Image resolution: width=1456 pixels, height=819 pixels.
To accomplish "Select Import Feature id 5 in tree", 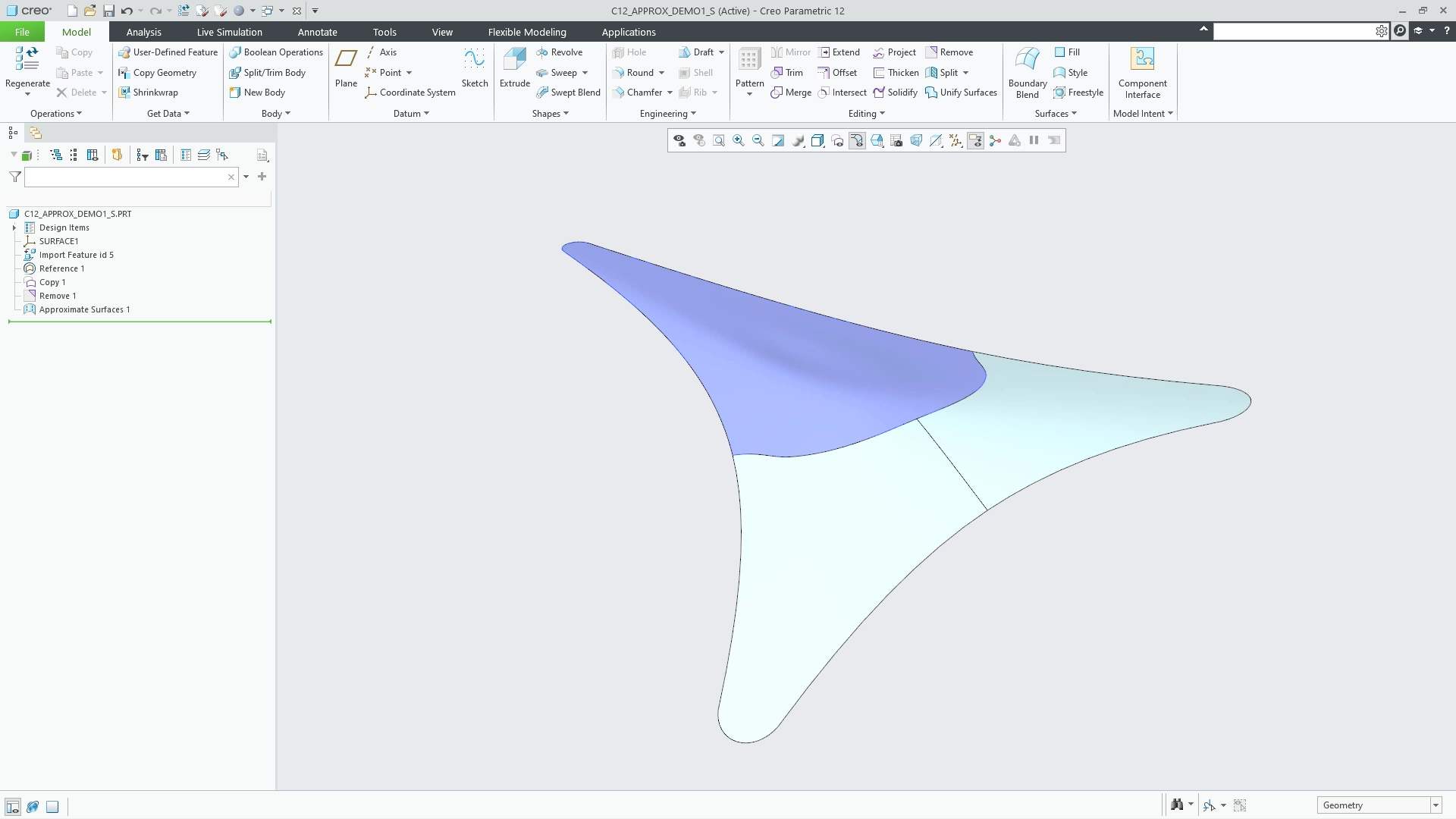I will (76, 255).
